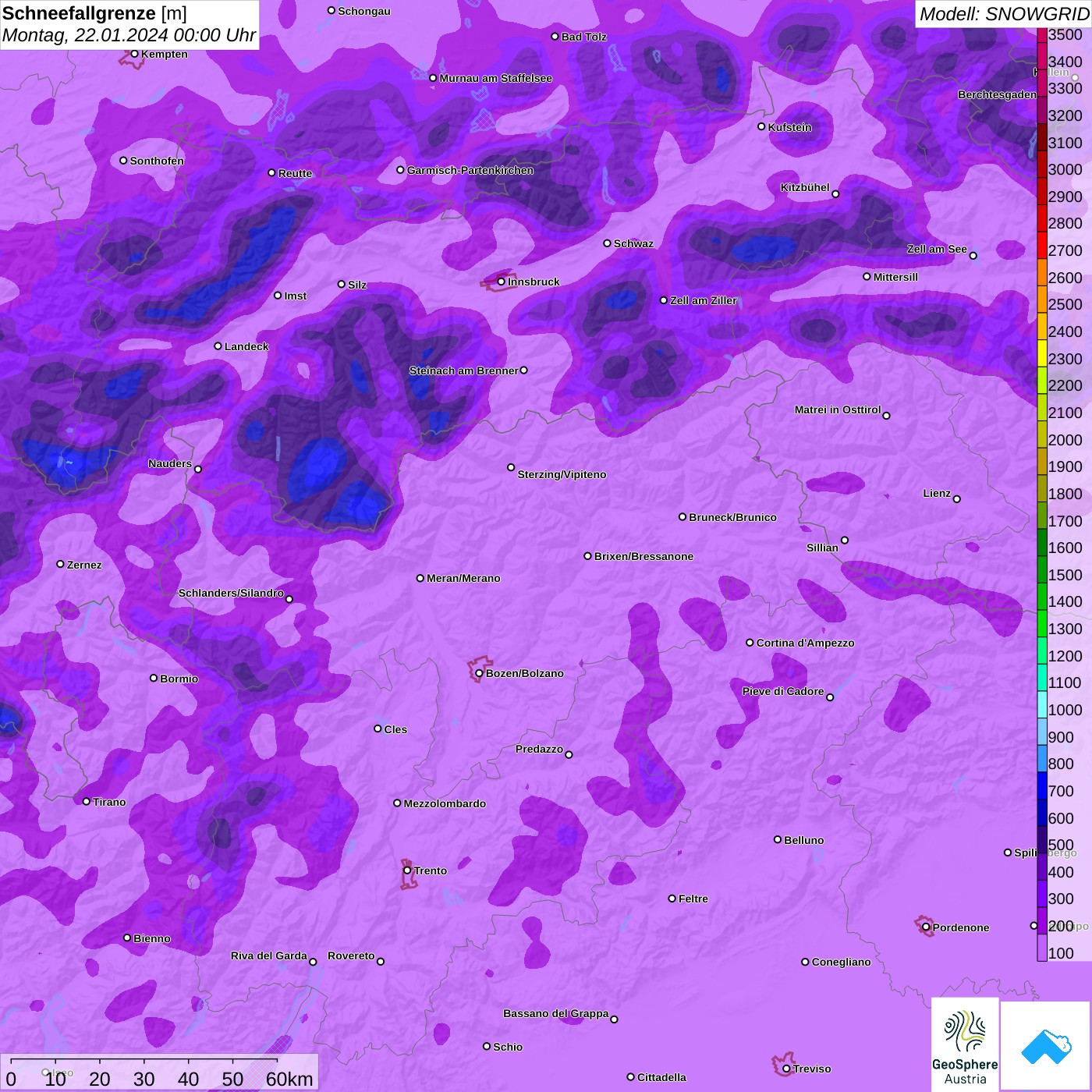Click the Trento city marker

point(407,870)
